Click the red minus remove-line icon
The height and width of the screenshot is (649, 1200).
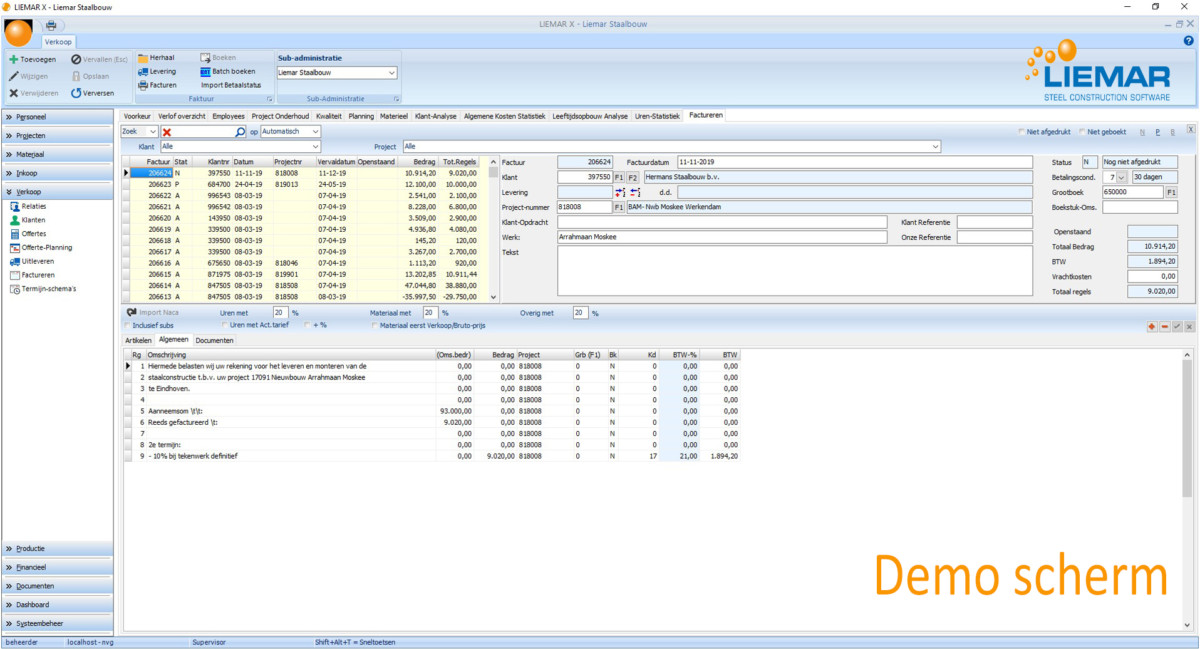tap(1165, 327)
